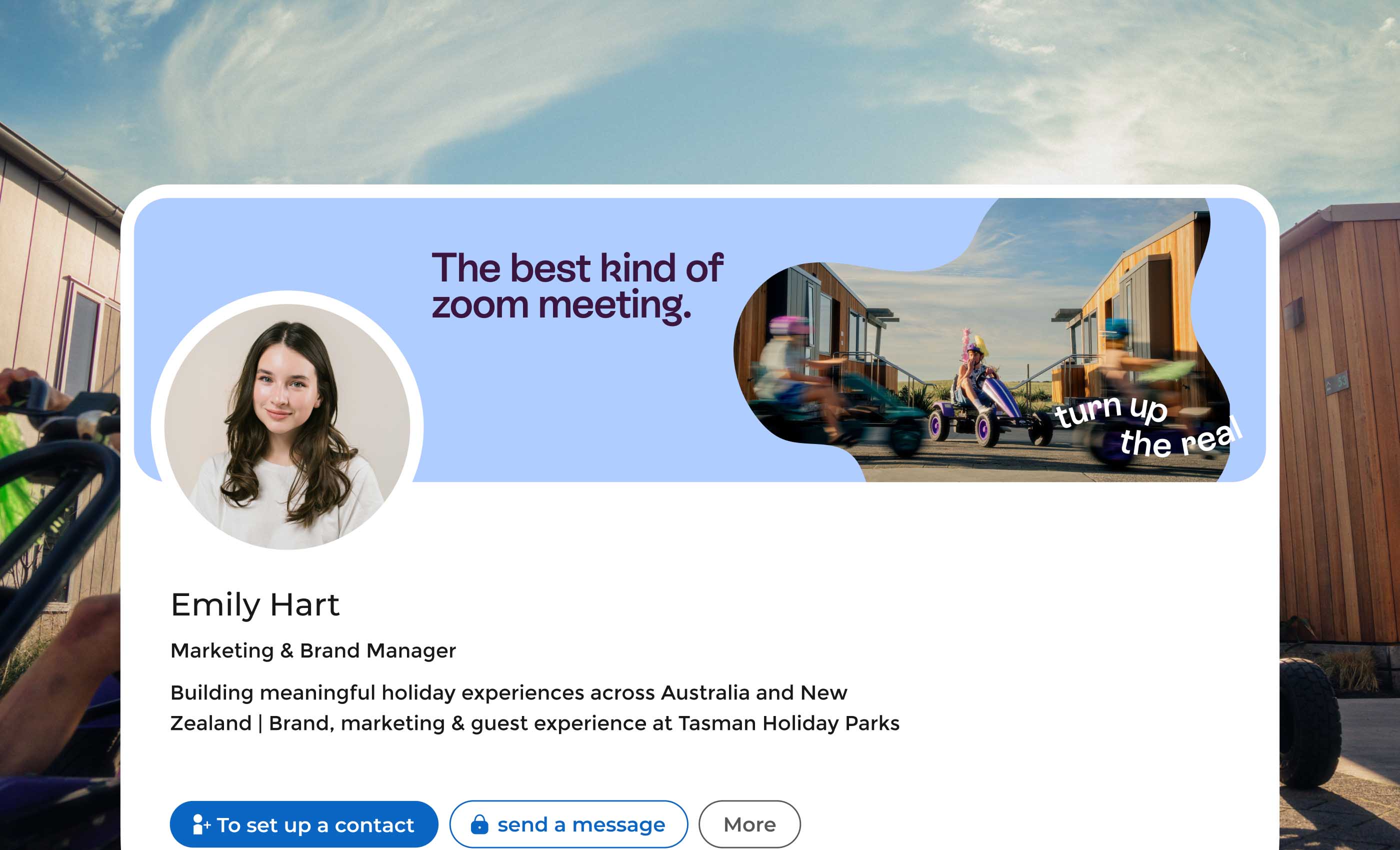Click the cabin number sign on right wall
The image size is (1400, 850).
click(x=1336, y=383)
